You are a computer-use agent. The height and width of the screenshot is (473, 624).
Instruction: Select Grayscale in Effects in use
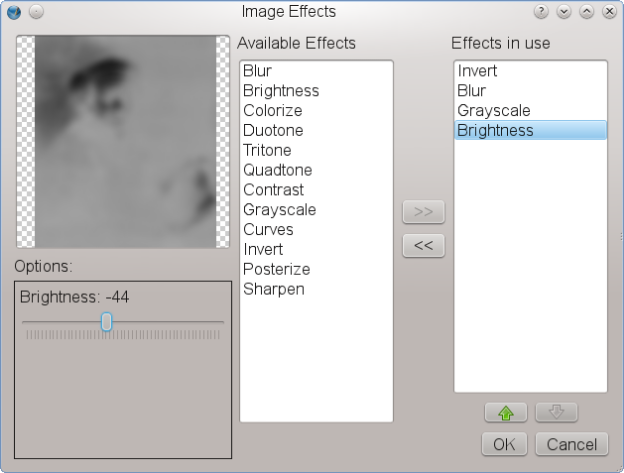tap(494, 111)
